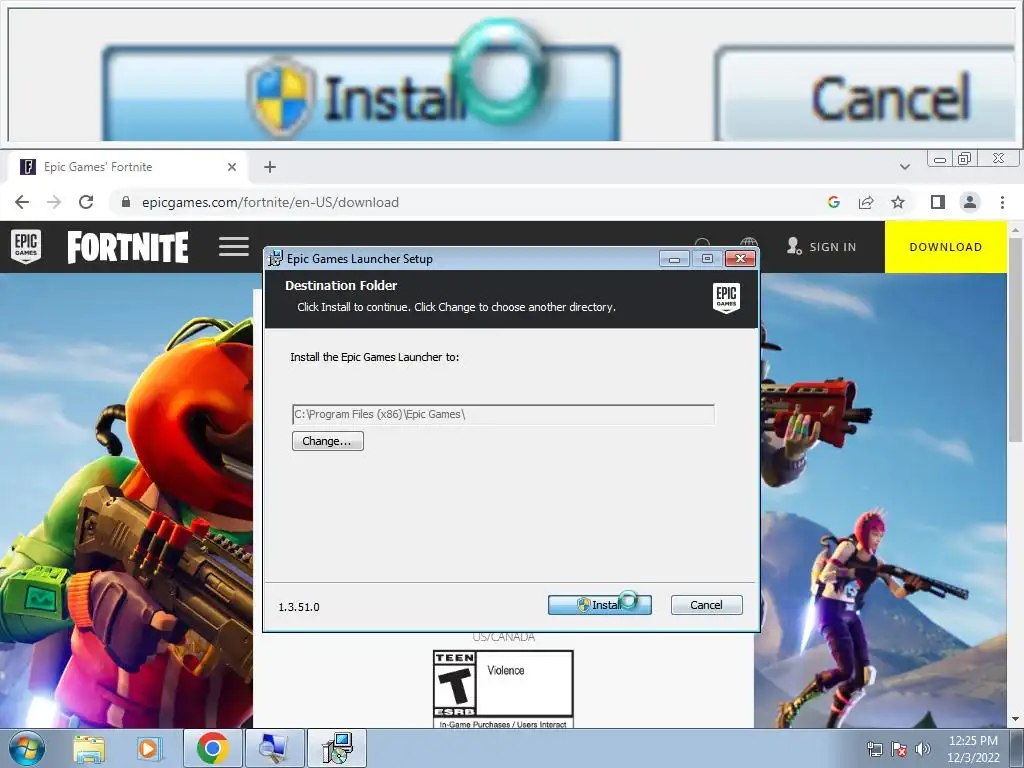Click 'Install the Epic Games Launcher to:' text
Image resolution: width=1024 pixels, height=768 pixels.
coord(375,357)
